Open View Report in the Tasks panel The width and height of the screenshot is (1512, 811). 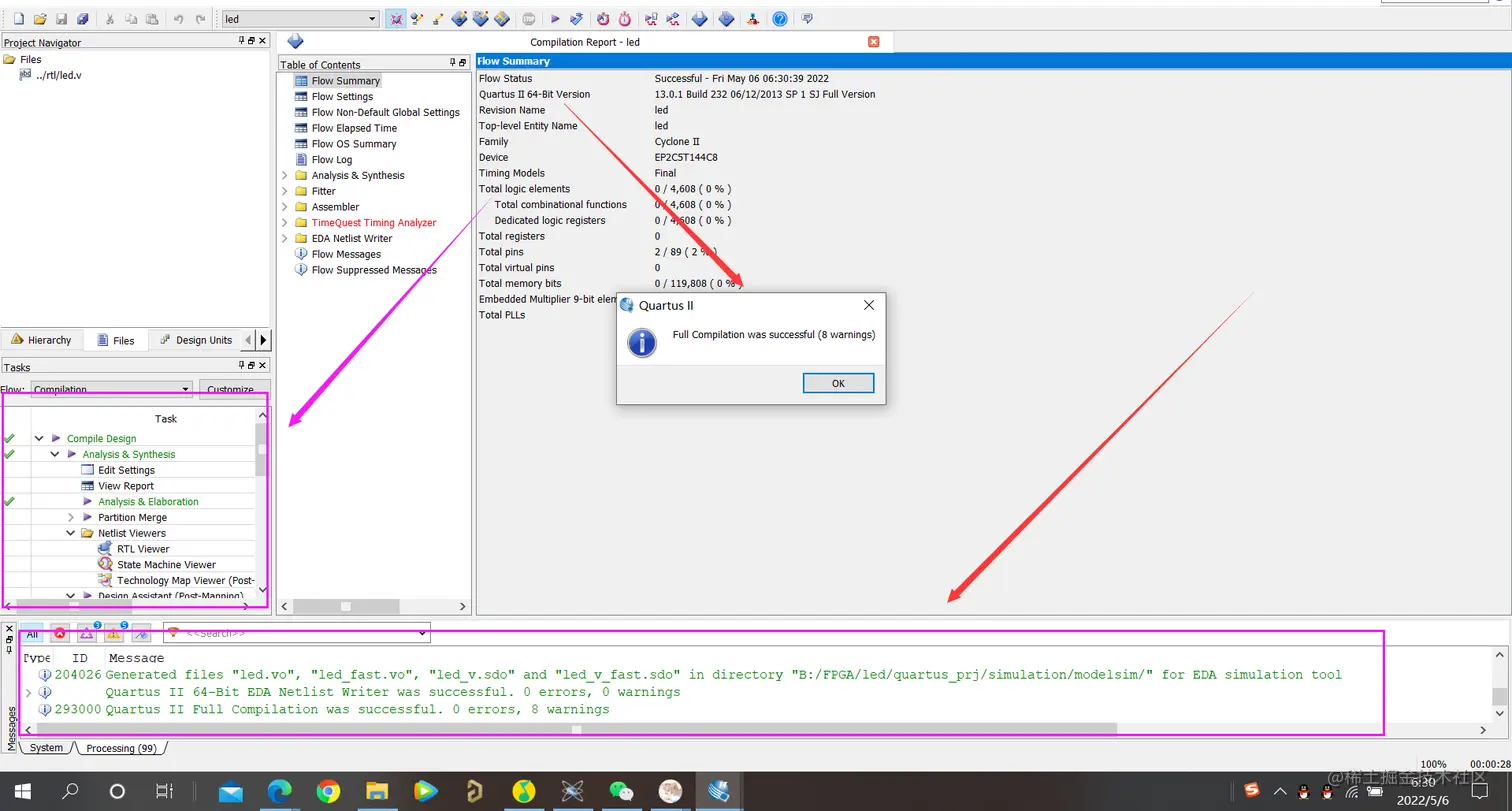click(125, 486)
